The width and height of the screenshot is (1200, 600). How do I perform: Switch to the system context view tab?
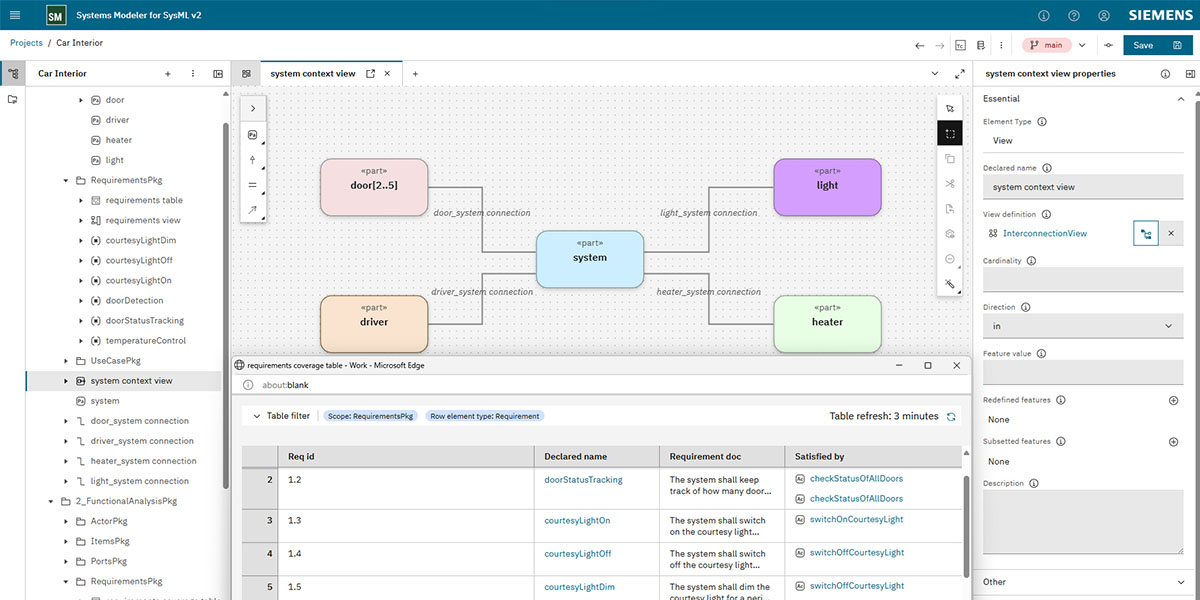pos(312,73)
